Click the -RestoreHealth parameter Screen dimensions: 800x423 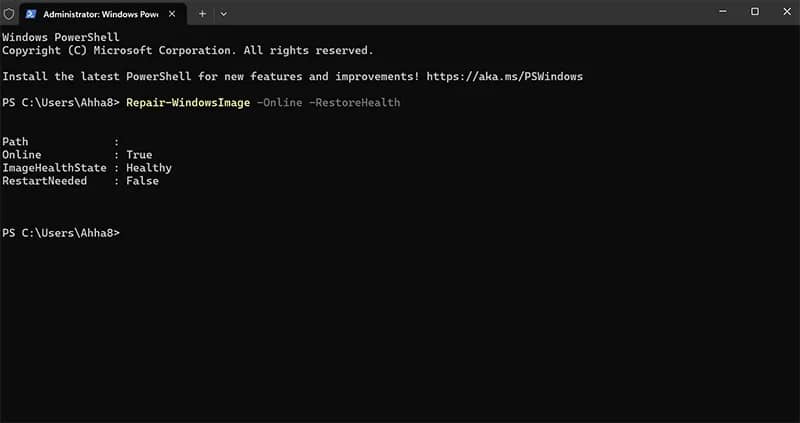(357, 103)
